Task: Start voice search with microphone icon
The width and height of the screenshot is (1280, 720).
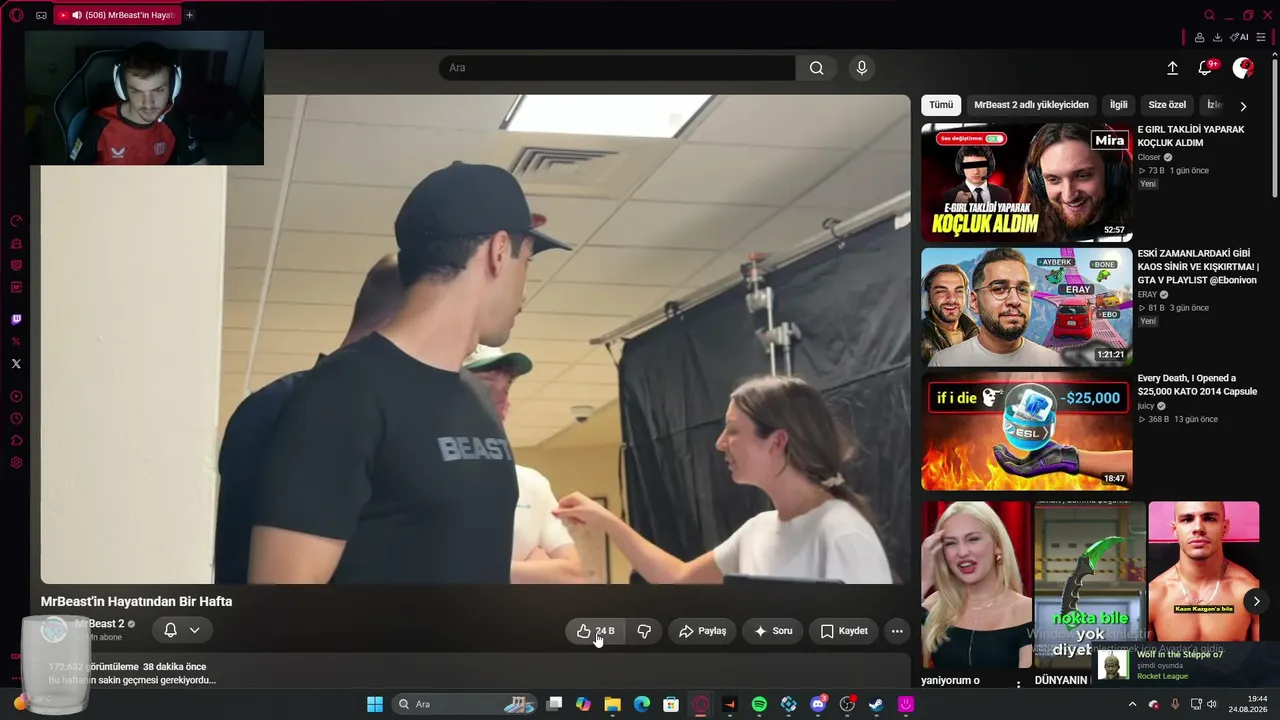Action: coord(862,68)
